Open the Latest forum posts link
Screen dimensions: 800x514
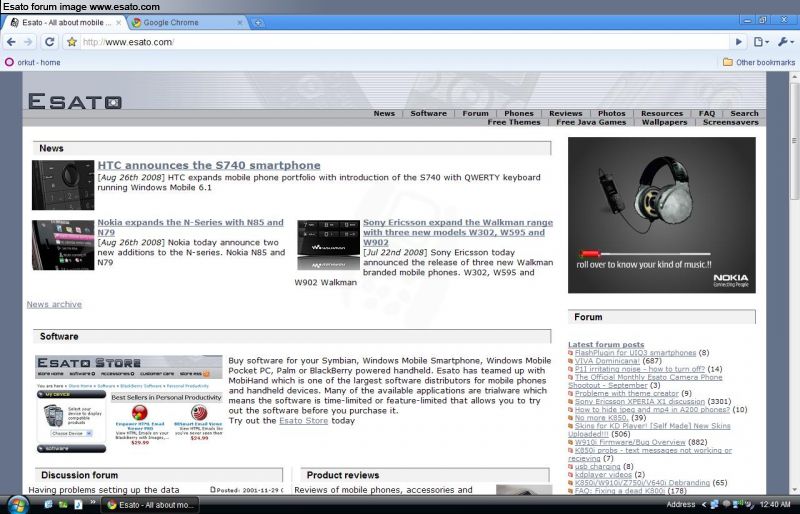(x=606, y=345)
